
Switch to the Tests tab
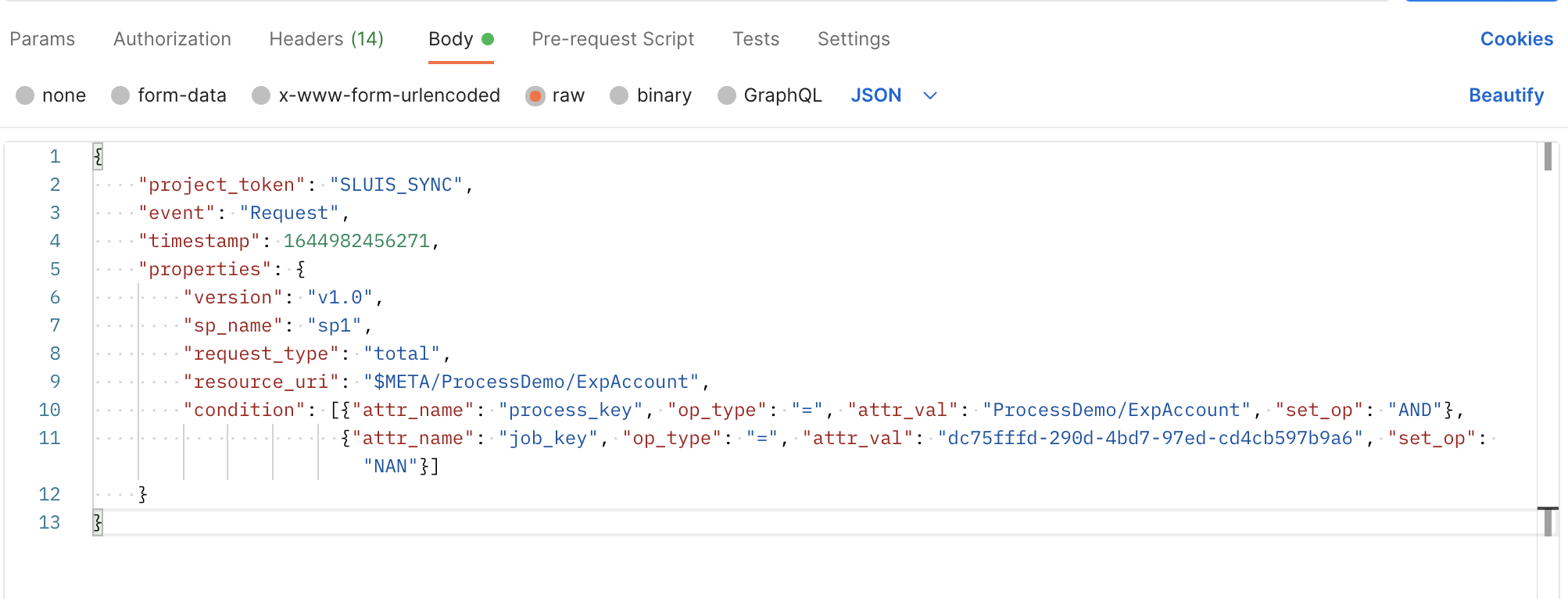click(756, 39)
